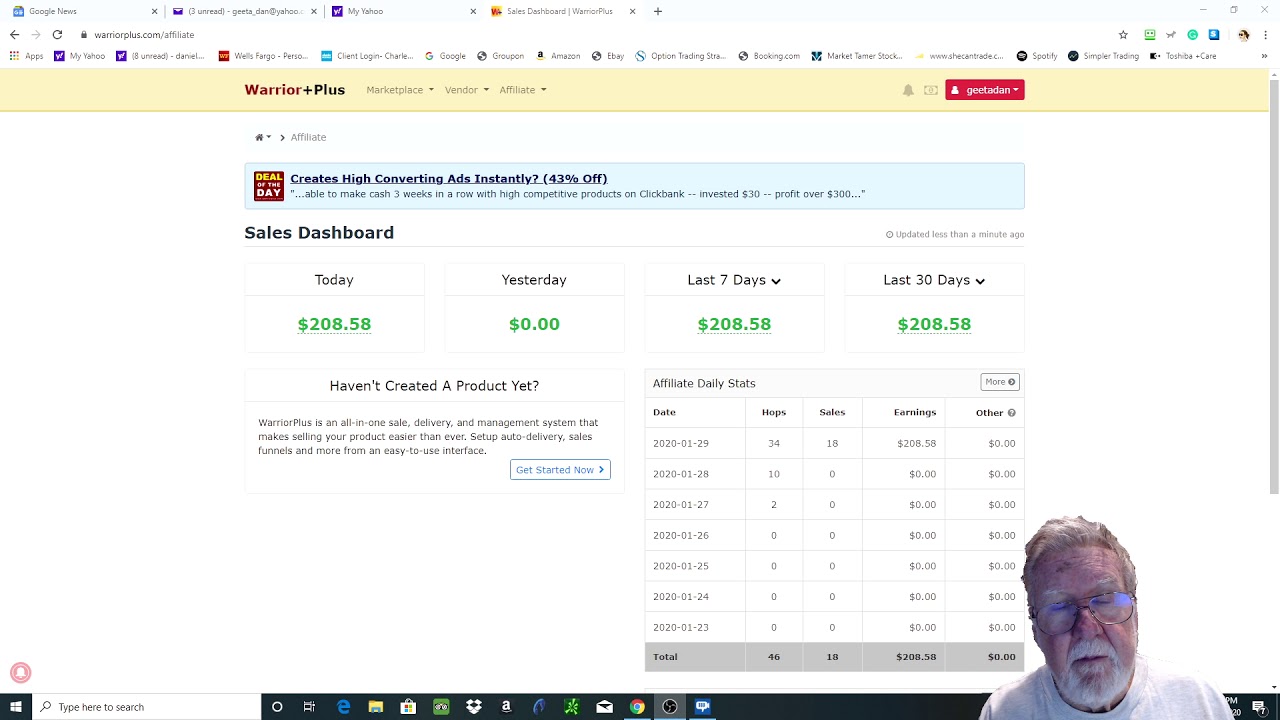Image resolution: width=1280 pixels, height=720 pixels.
Task: Open File Explorer from taskbar
Action: (376, 707)
